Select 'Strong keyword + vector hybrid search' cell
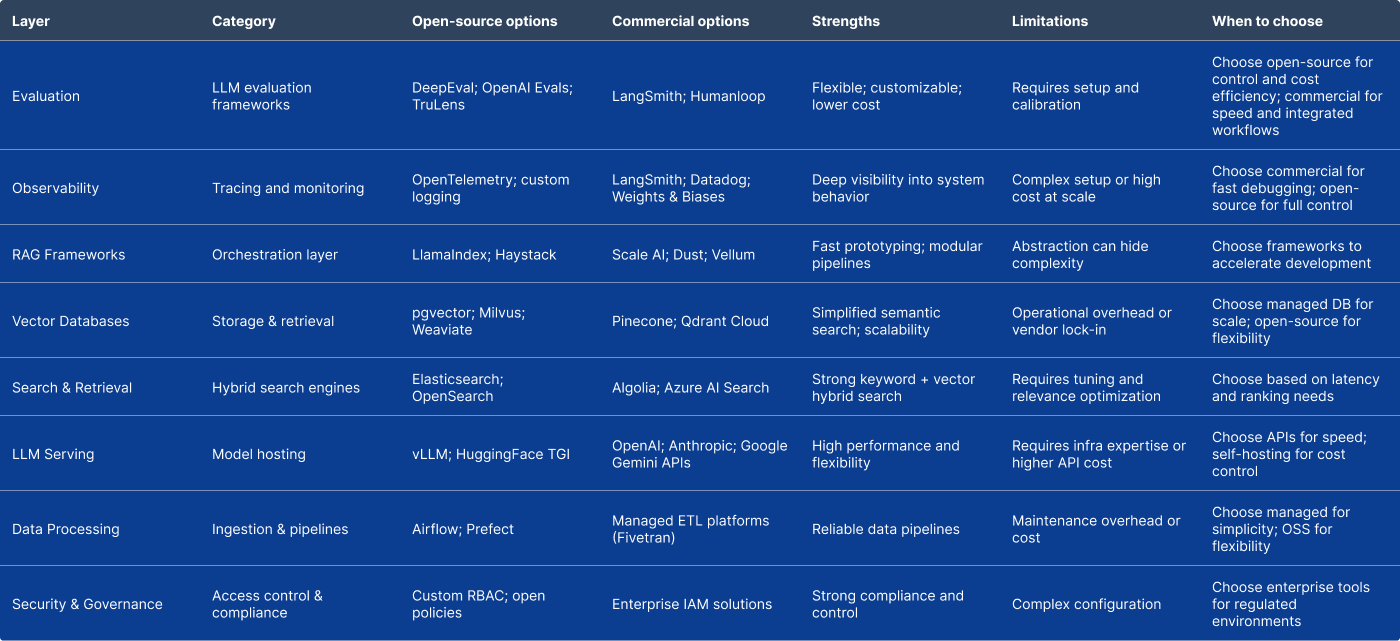1400x641 pixels. point(893,388)
